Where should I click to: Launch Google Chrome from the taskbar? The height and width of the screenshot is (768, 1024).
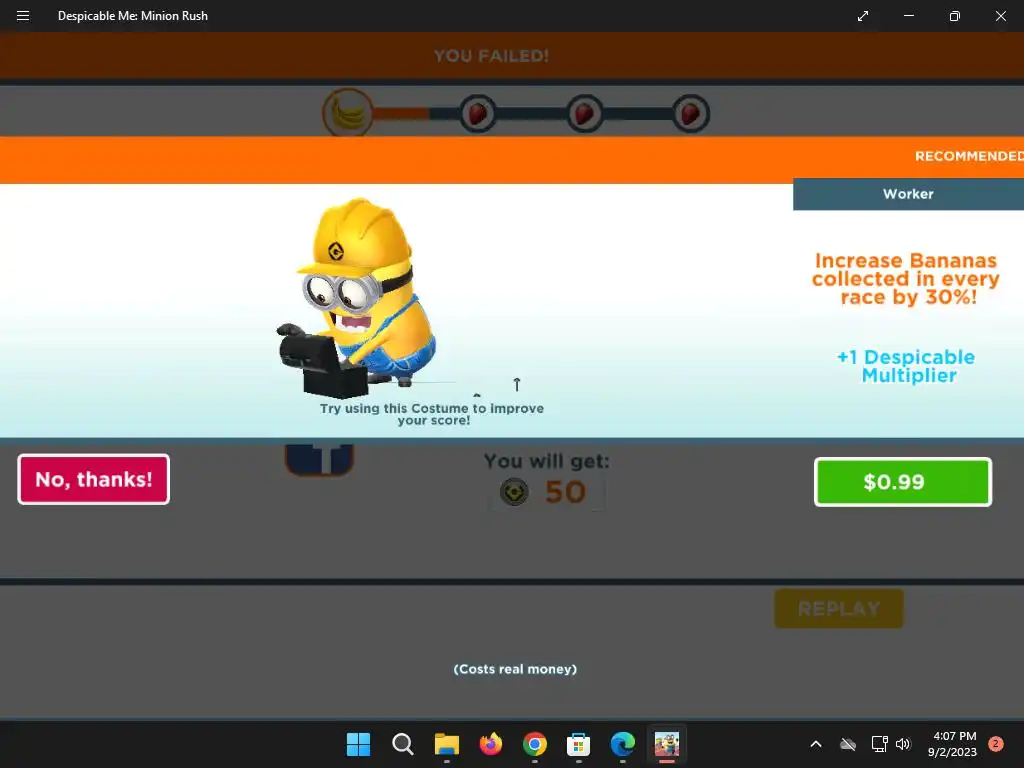coord(535,744)
